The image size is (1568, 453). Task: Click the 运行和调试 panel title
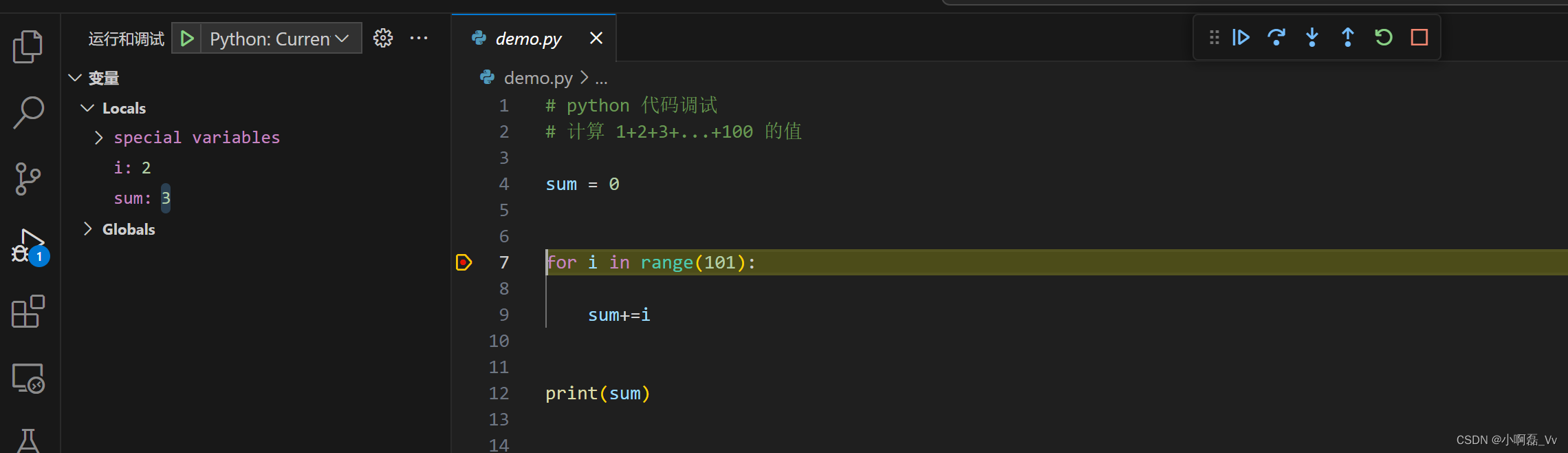tap(126, 39)
